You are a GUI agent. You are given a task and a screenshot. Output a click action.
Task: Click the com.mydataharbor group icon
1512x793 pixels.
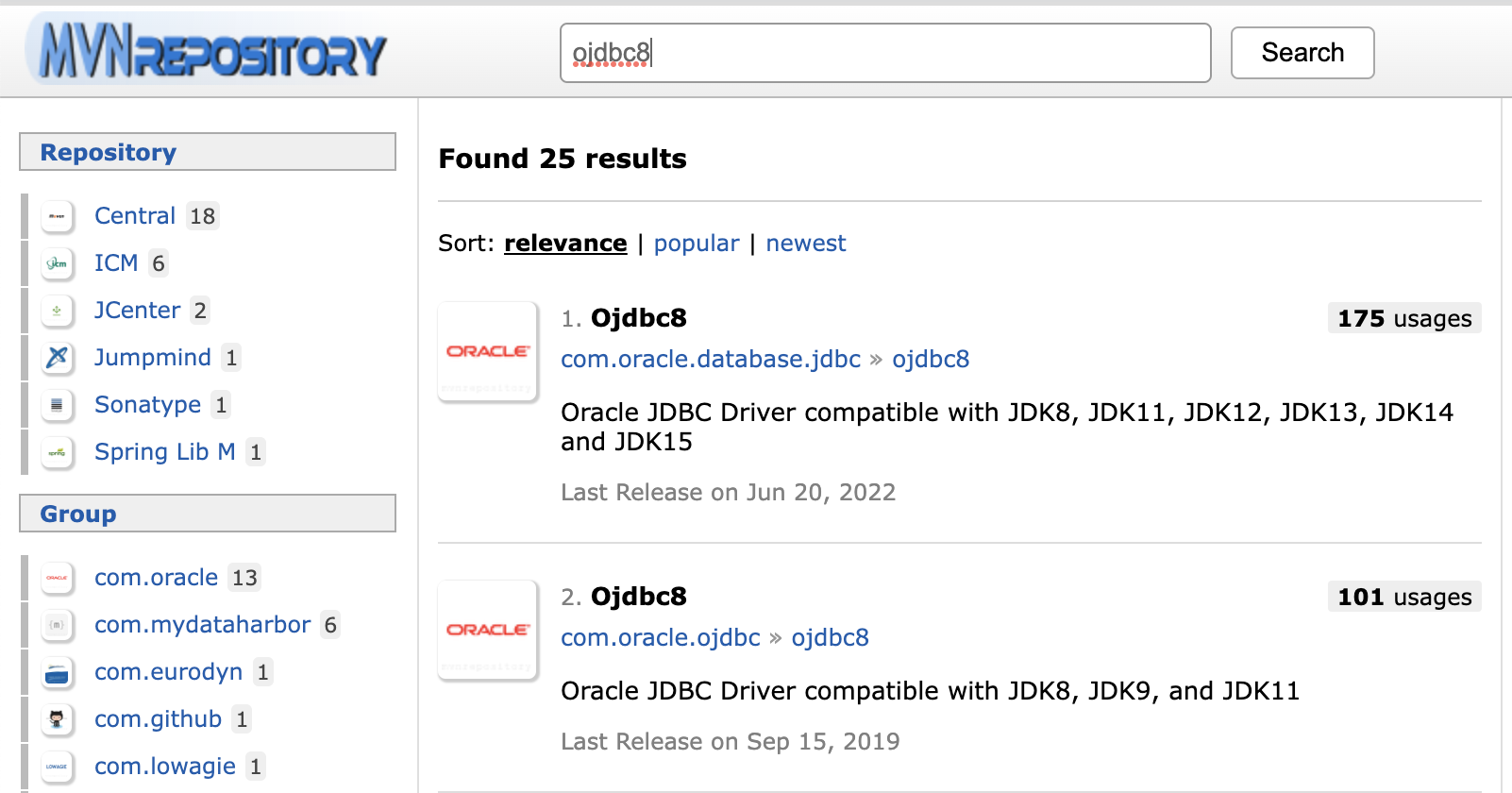pos(57,625)
